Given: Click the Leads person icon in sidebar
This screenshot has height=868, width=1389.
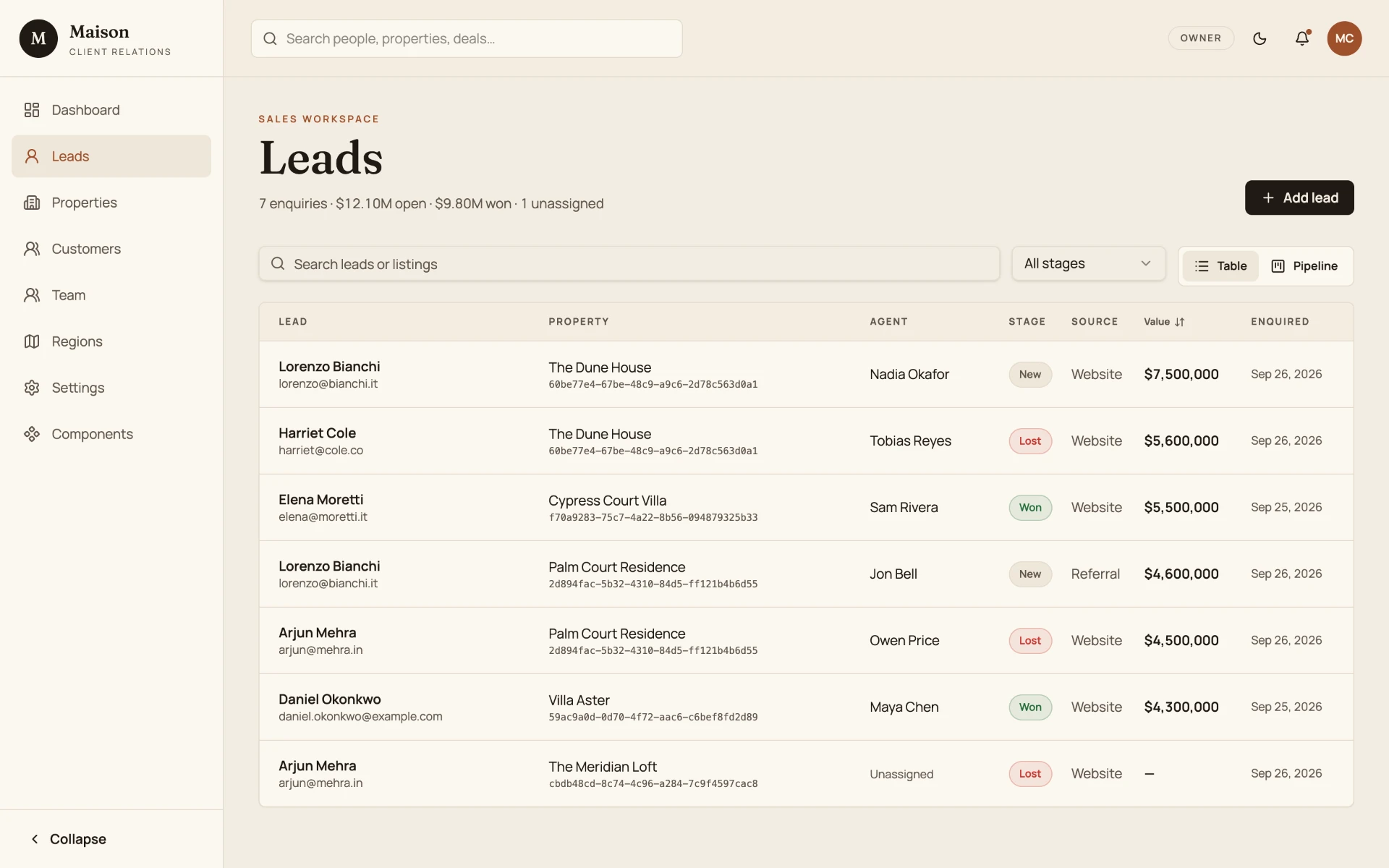Looking at the screenshot, I should click(32, 156).
